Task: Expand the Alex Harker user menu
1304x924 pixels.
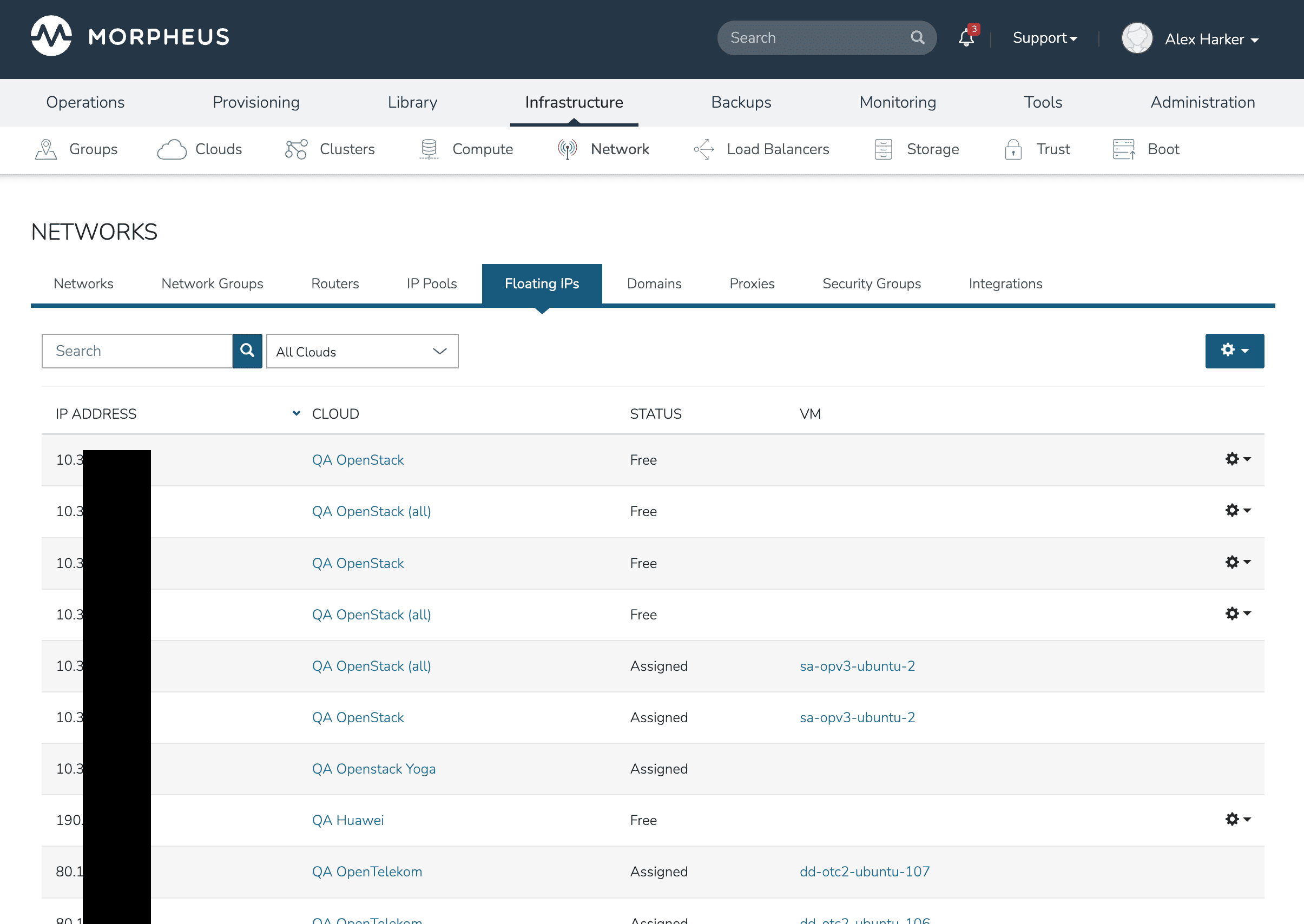Action: pyautogui.click(x=1211, y=39)
